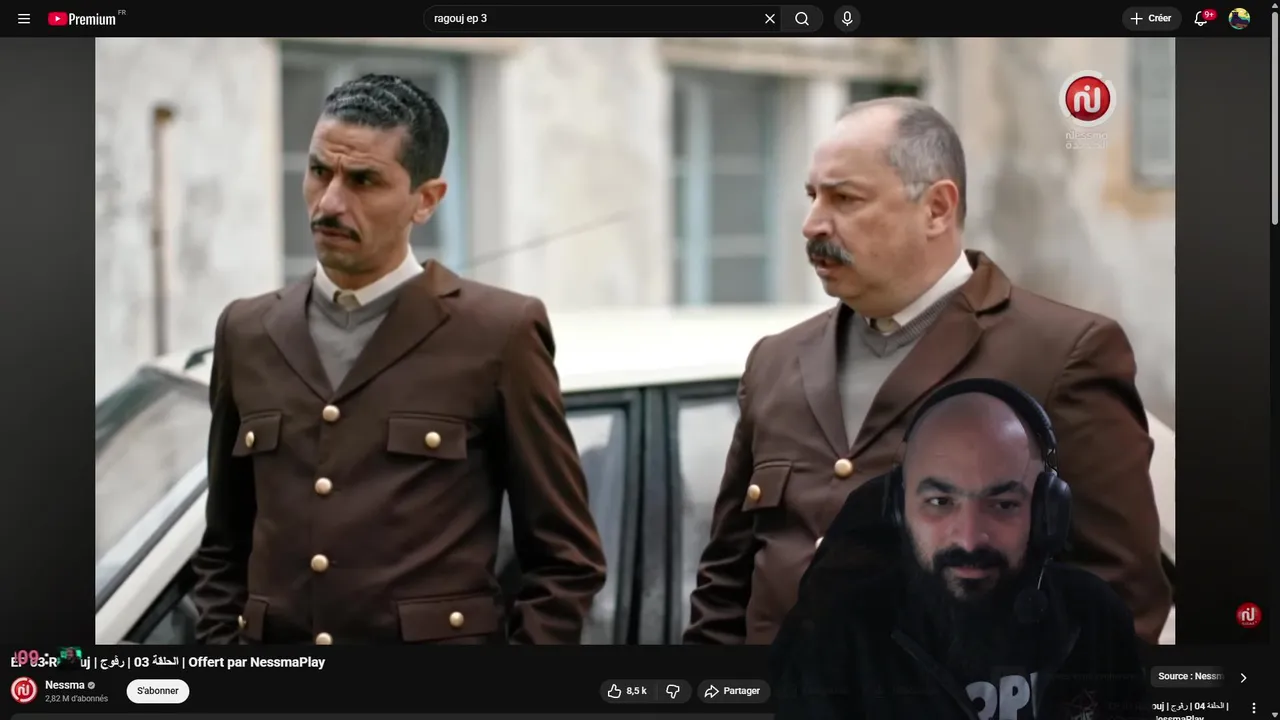Open the Nessma channel avatar
This screenshot has height=720, width=1280.
pos(24,690)
